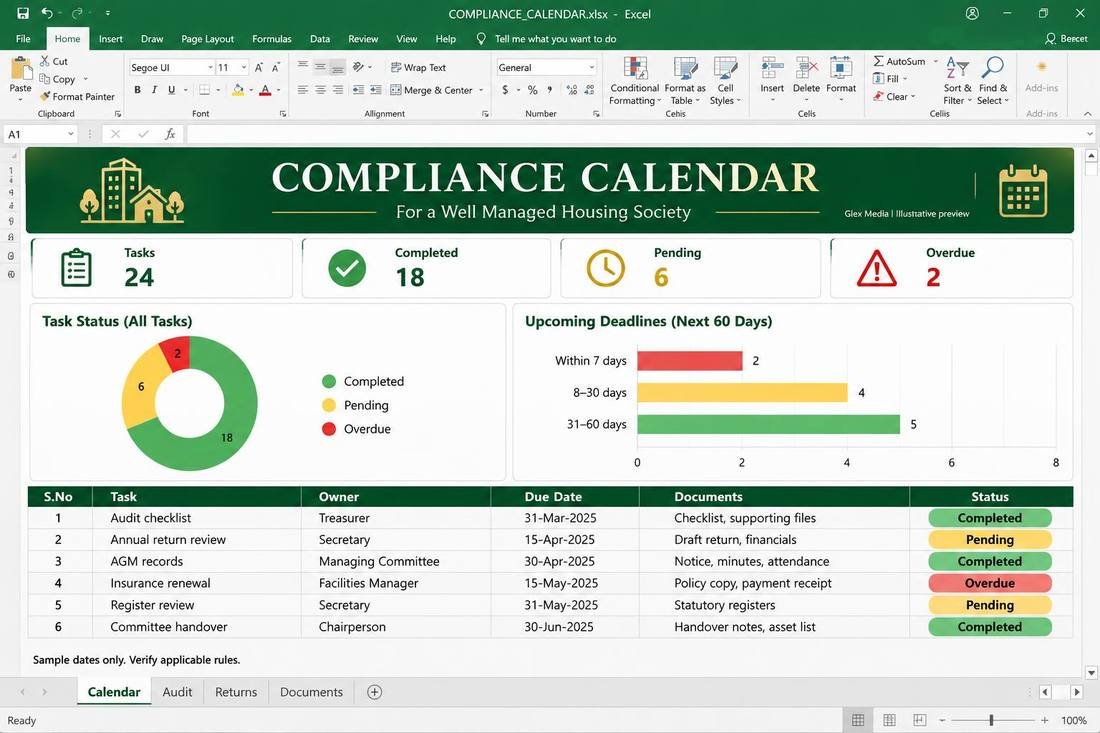Click the Overdue status pill for Insurance renewal

pyautogui.click(x=990, y=583)
